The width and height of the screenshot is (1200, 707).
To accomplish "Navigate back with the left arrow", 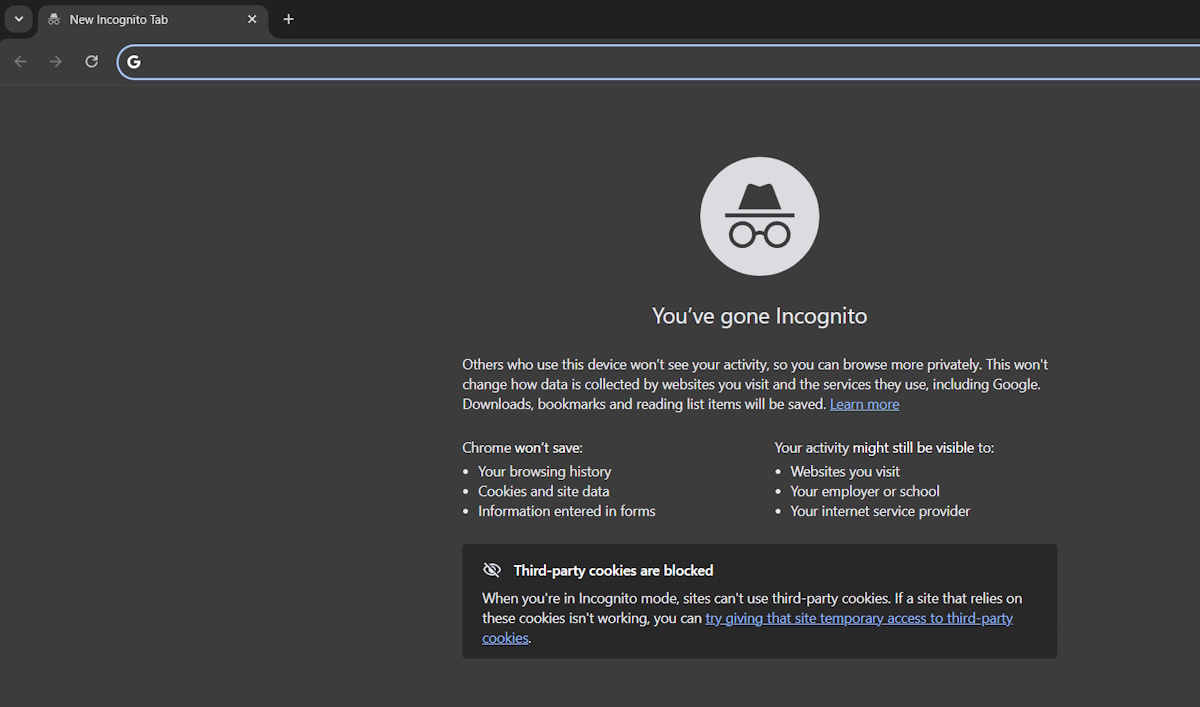I will click(x=20, y=61).
